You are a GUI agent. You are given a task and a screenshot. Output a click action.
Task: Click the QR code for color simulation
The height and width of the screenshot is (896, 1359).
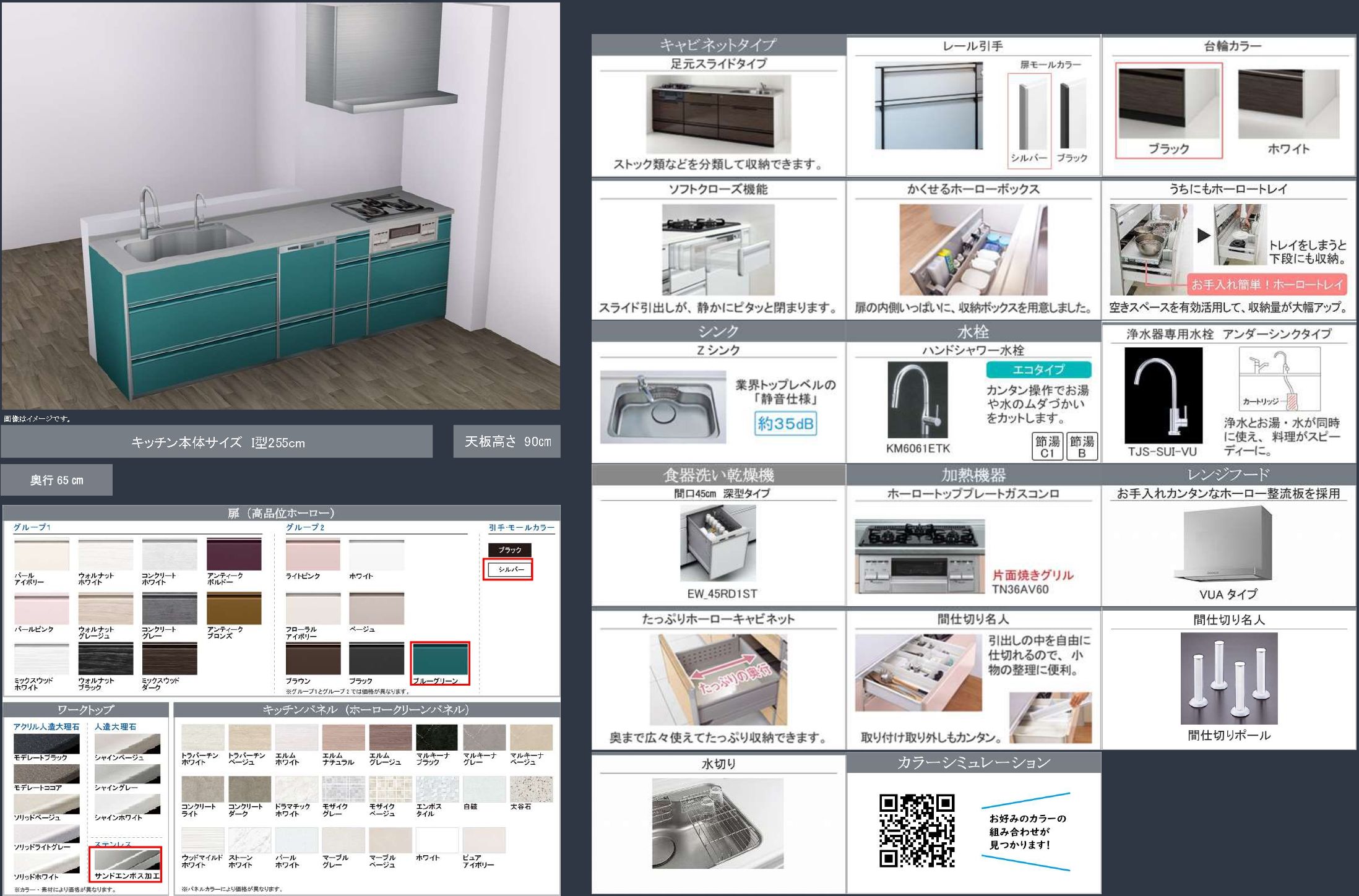click(x=917, y=830)
